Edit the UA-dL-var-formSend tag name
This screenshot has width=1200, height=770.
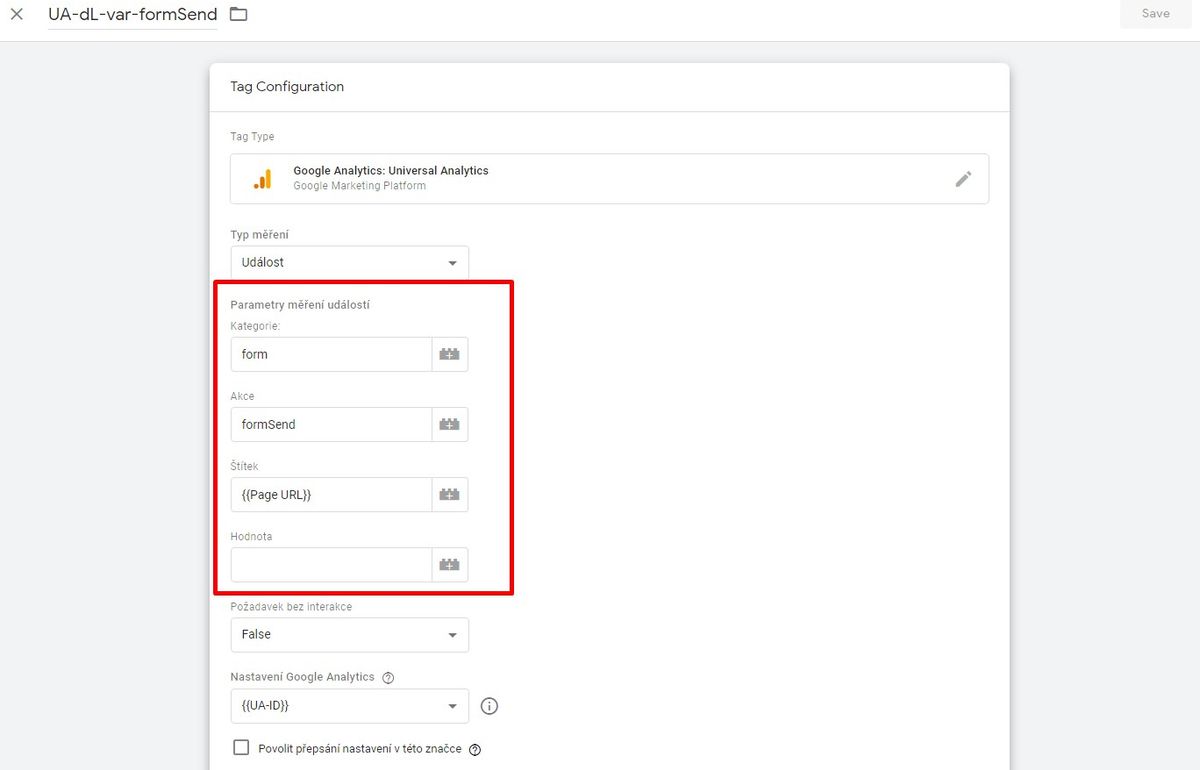[x=133, y=14]
